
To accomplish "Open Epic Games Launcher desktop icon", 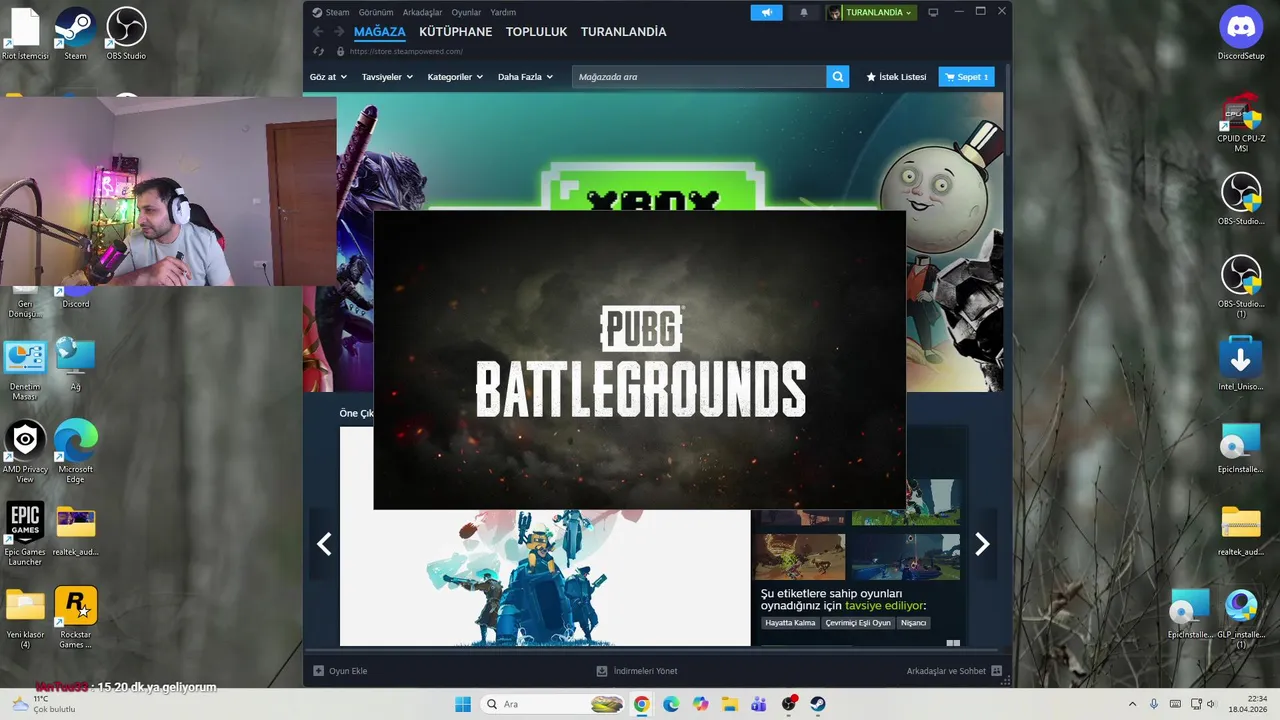I will pos(25,534).
